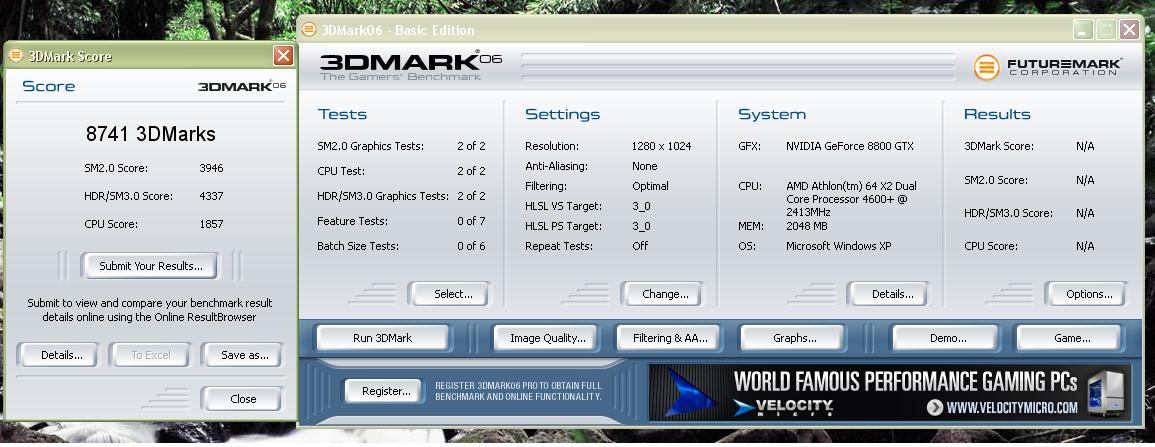Click the 3DMark Score window title icon

15,56
